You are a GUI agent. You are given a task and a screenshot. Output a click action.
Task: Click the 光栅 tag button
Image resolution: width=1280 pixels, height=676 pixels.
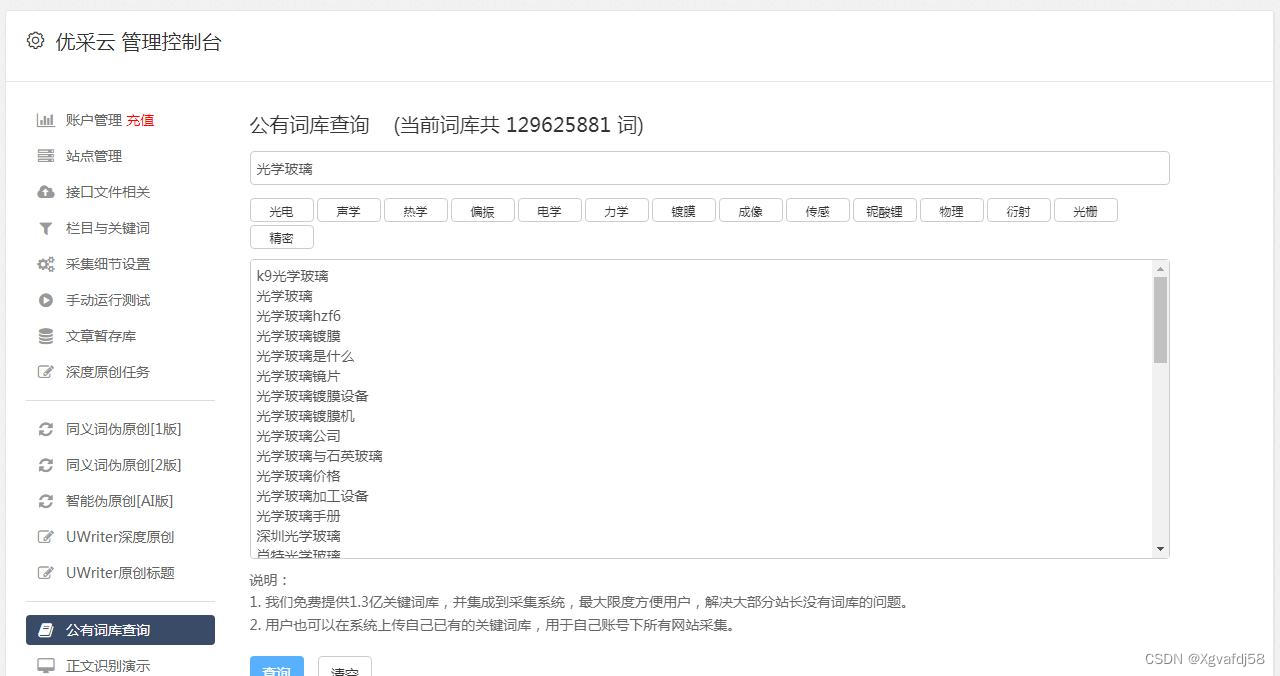coord(1086,210)
